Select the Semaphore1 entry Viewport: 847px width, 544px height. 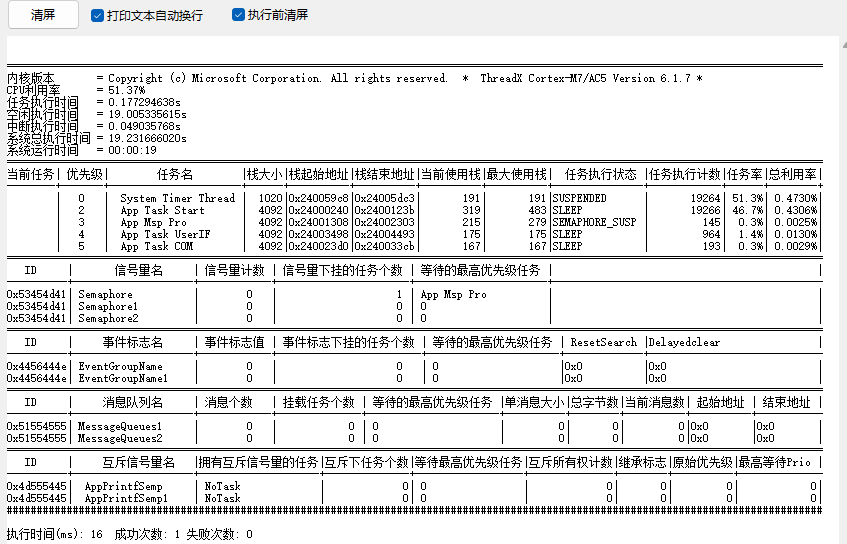108,307
